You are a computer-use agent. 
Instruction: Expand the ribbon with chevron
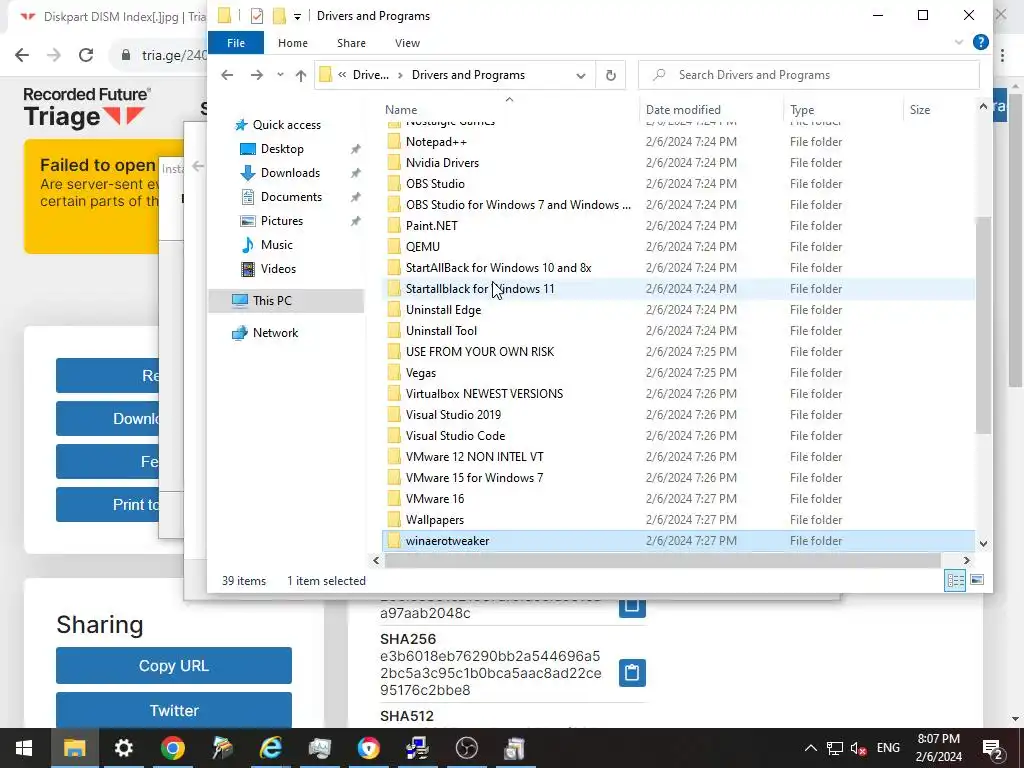click(x=959, y=42)
